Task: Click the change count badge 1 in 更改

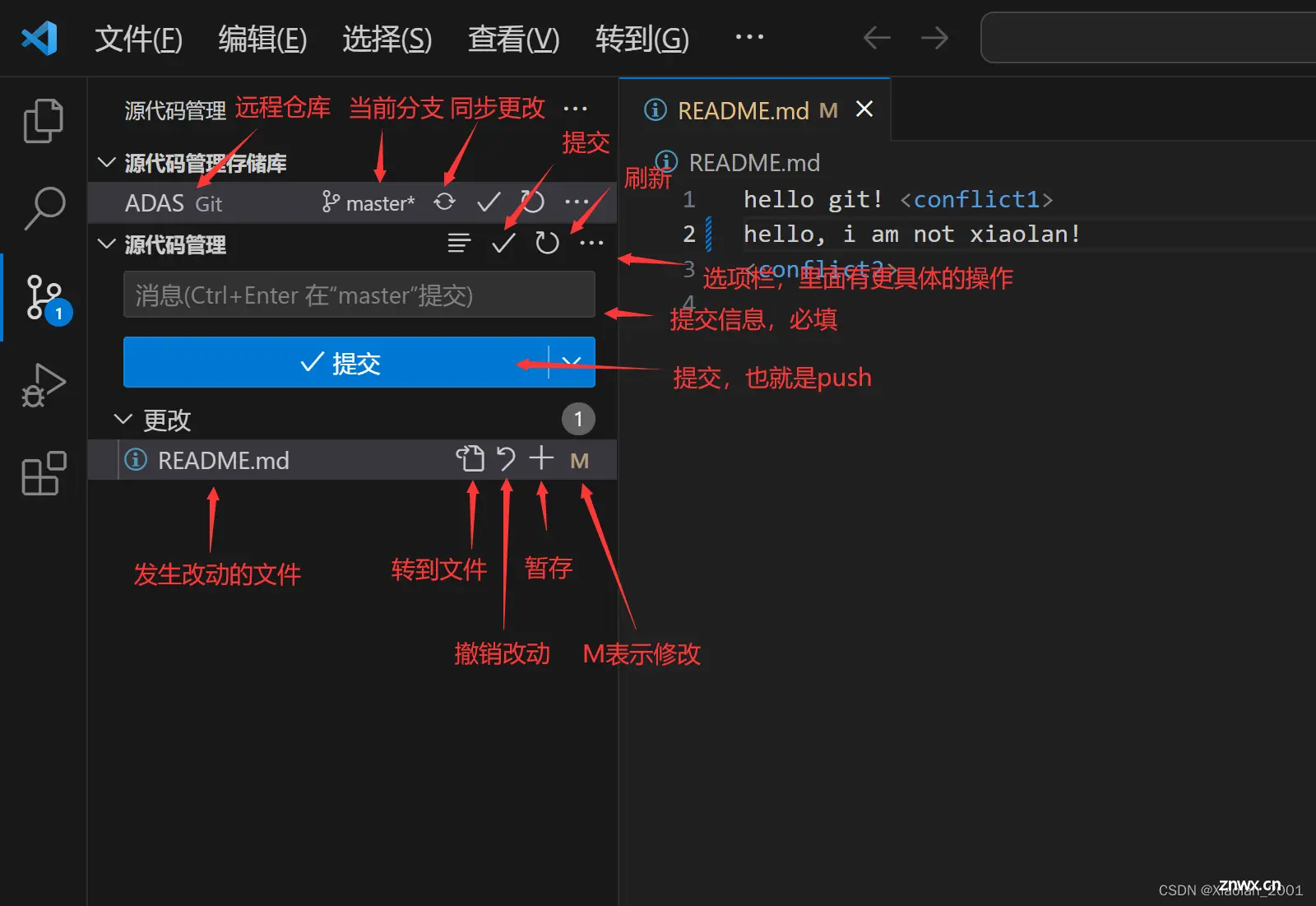Action: [x=578, y=420]
